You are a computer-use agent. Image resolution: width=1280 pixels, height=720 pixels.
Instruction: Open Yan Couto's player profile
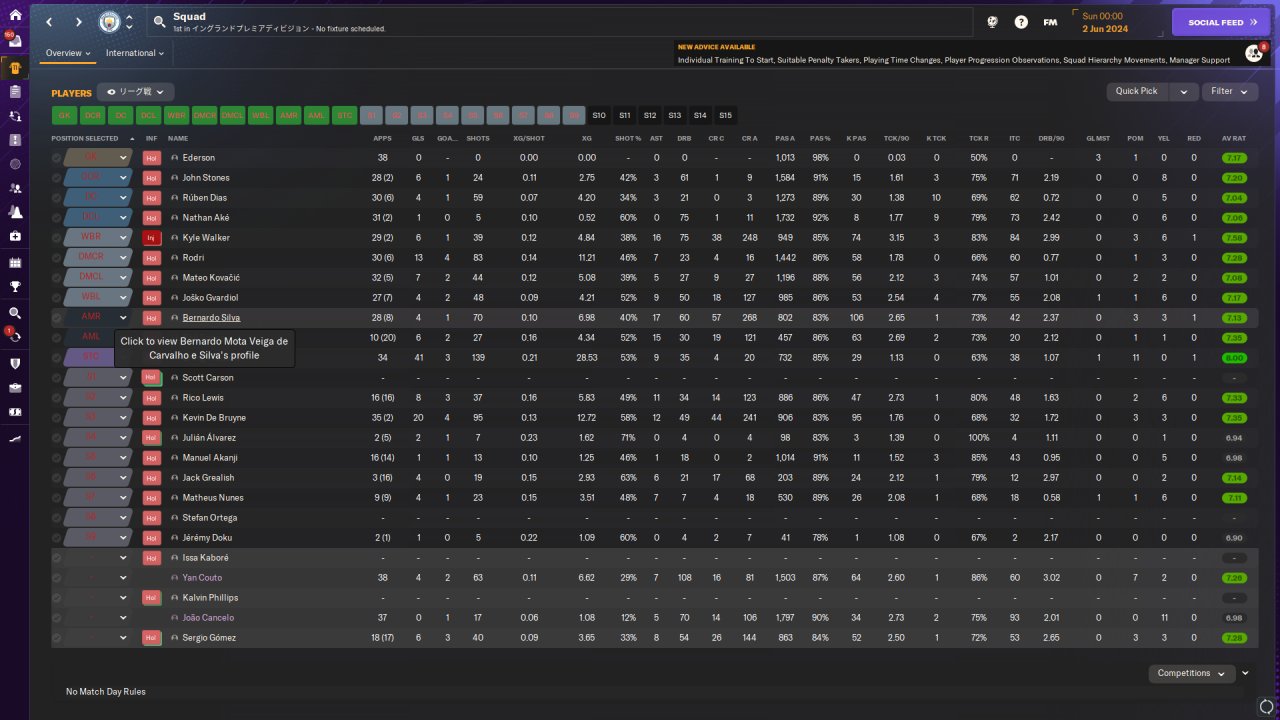click(202, 578)
